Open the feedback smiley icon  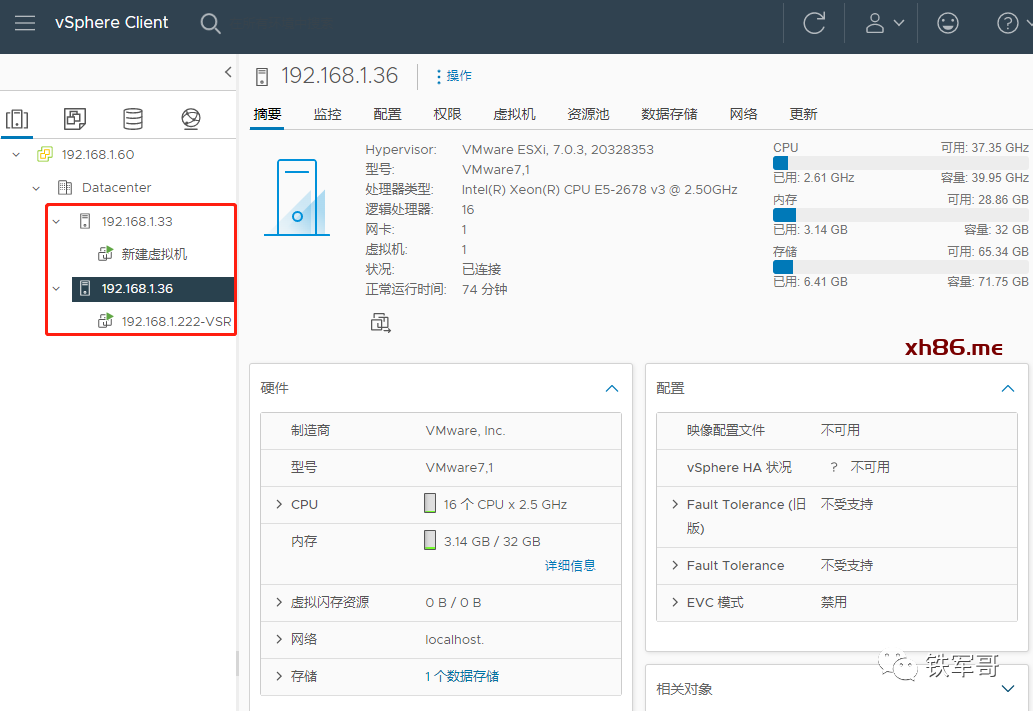(x=947, y=23)
